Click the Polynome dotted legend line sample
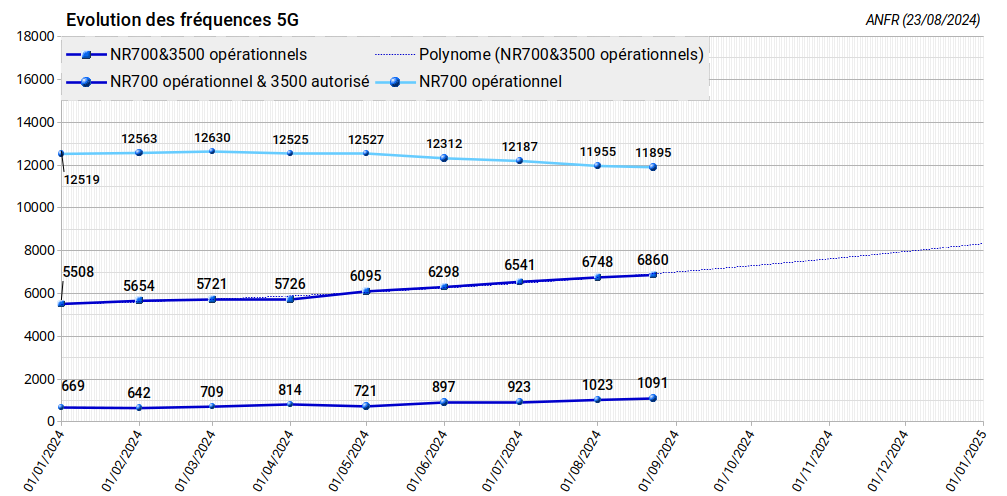The image size is (1007, 496). coord(395,55)
